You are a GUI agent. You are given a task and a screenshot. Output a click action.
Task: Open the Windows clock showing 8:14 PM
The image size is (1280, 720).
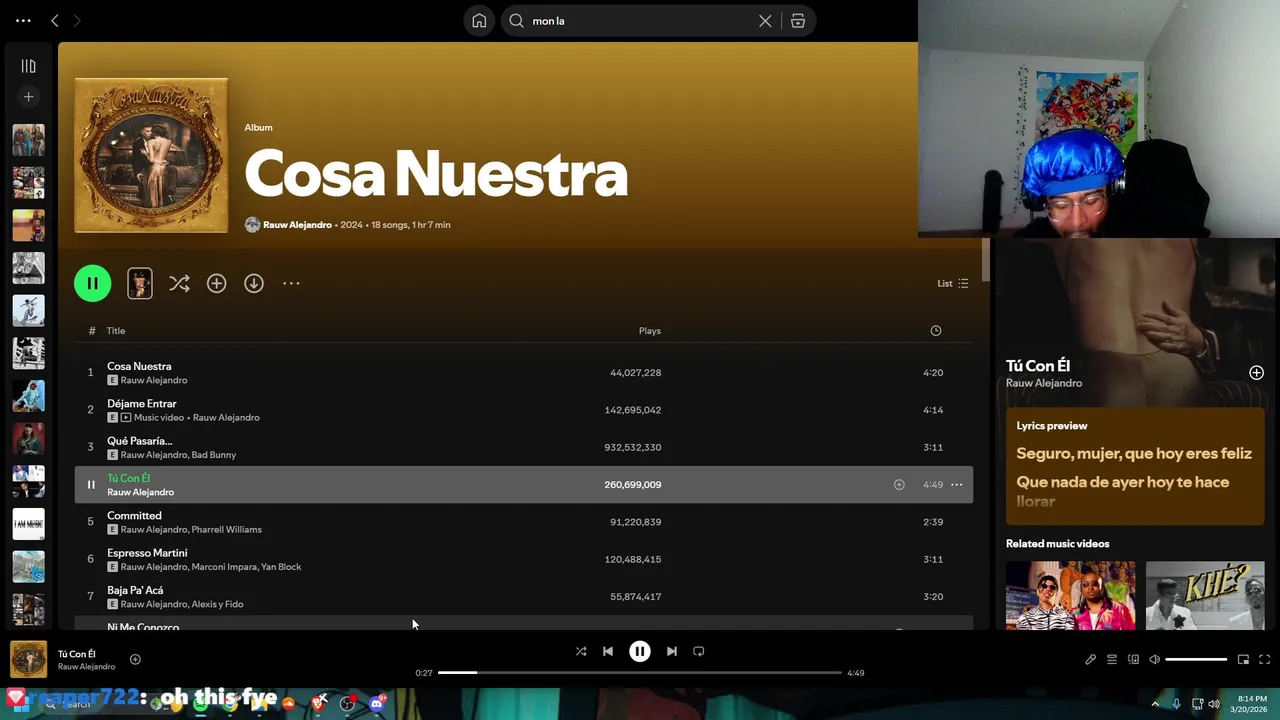[x=1252, y=704]
